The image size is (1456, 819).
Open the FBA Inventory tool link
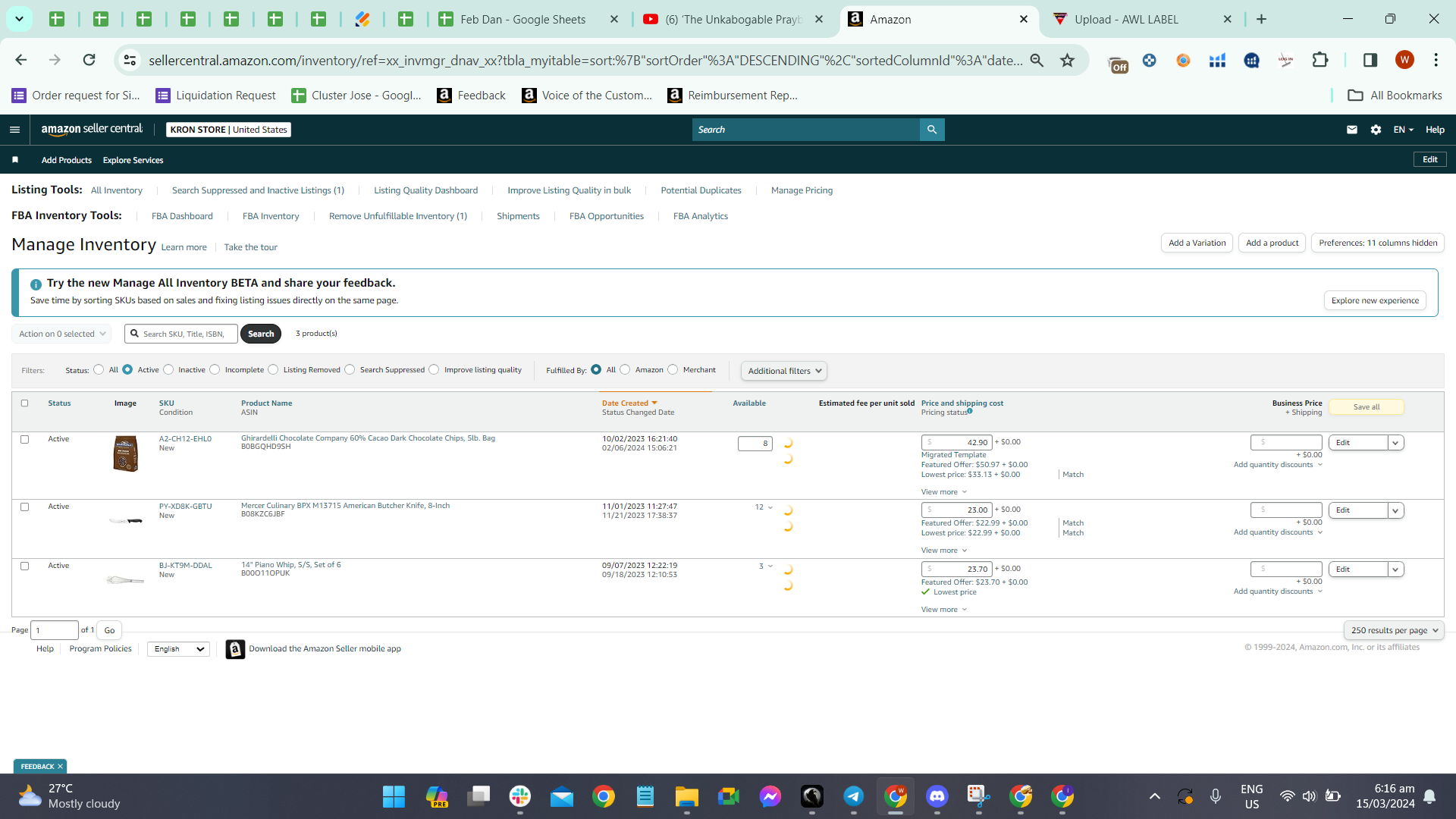[x=271, y=217]
